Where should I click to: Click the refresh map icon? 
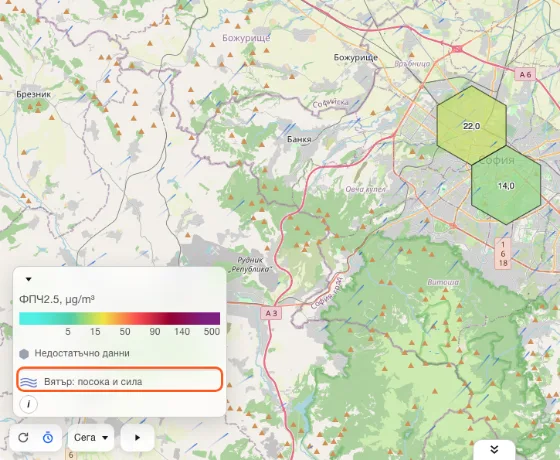pyautogui.click(x=23, y=438)
